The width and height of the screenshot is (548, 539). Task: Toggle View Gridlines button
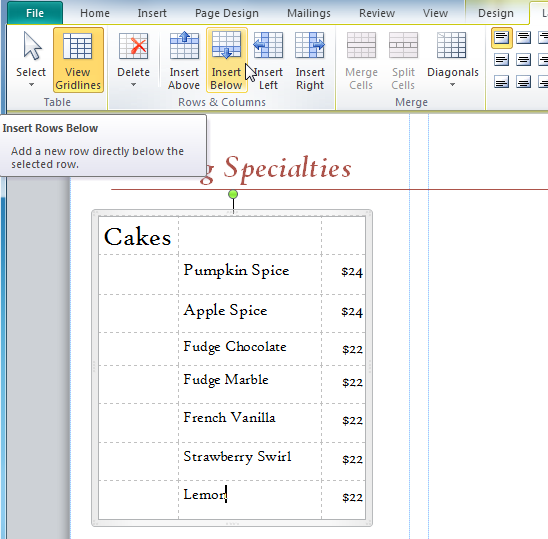(x=78, y=60)
